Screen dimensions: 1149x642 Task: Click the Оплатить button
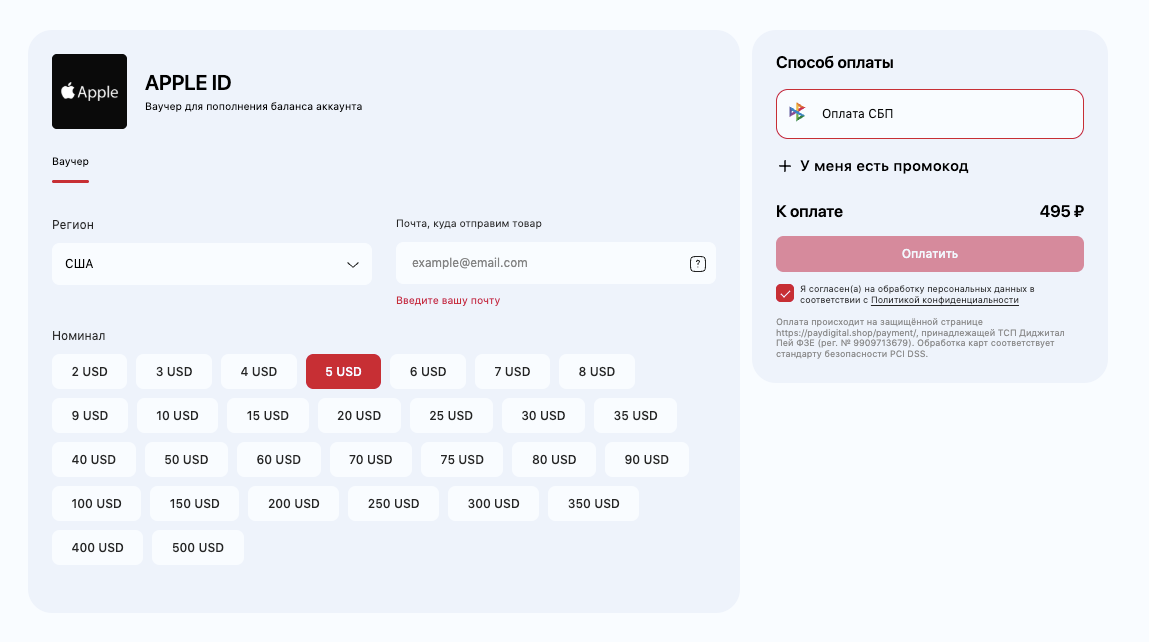930,254
